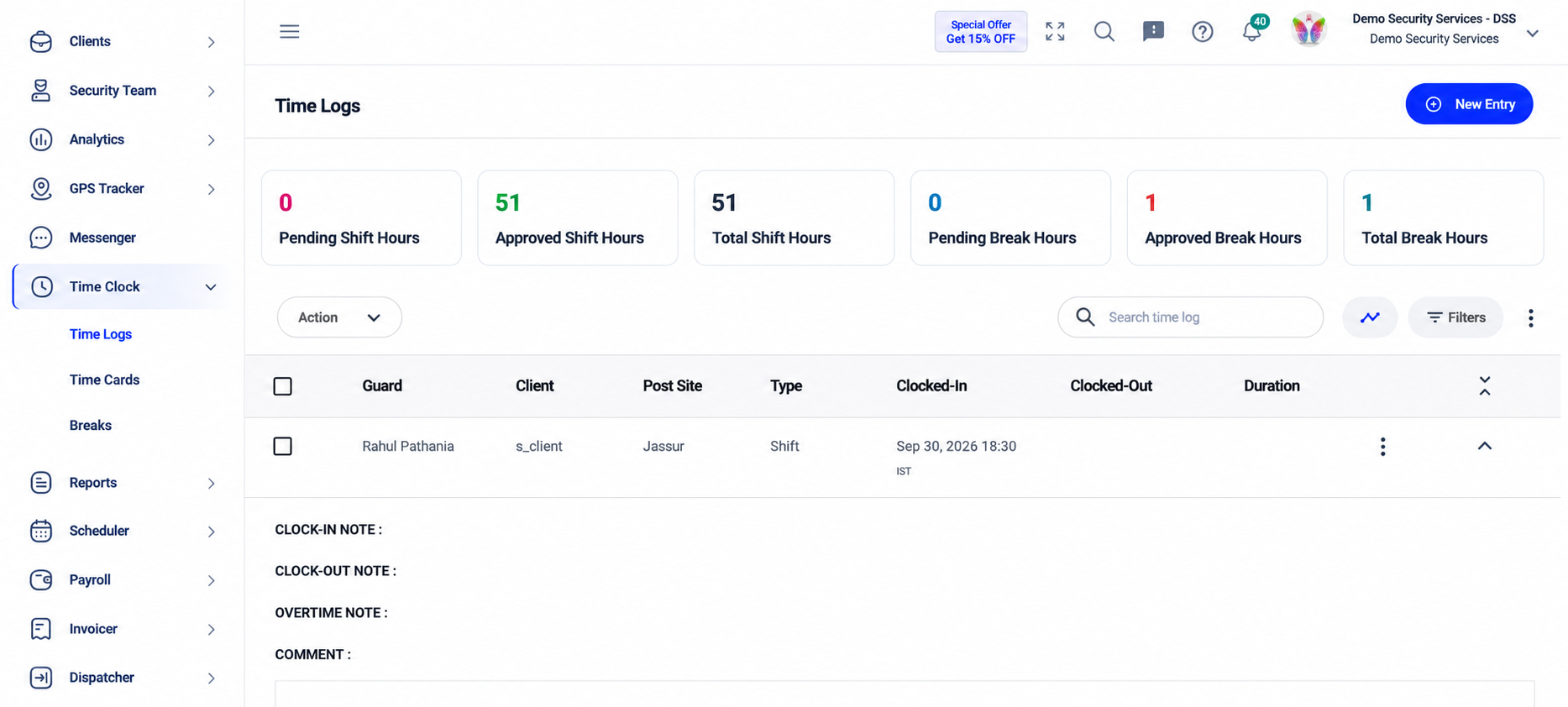The width and height of the screenshot is (1568, 707).
Task: Click the Scheduler calendar icon
Action: point(40,531)
